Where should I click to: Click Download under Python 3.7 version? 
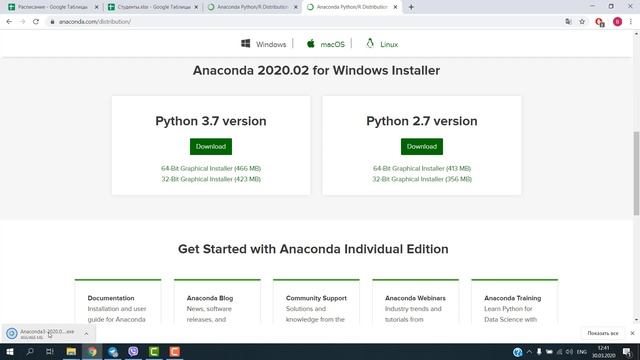pyautogui.click(x=211, y=147)
